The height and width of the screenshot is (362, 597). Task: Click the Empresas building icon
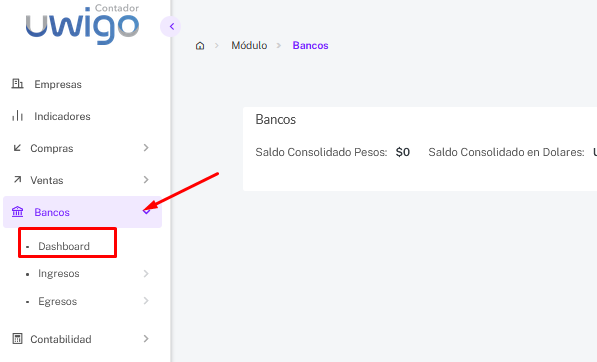pyautogui.click(x=18, y=83)
